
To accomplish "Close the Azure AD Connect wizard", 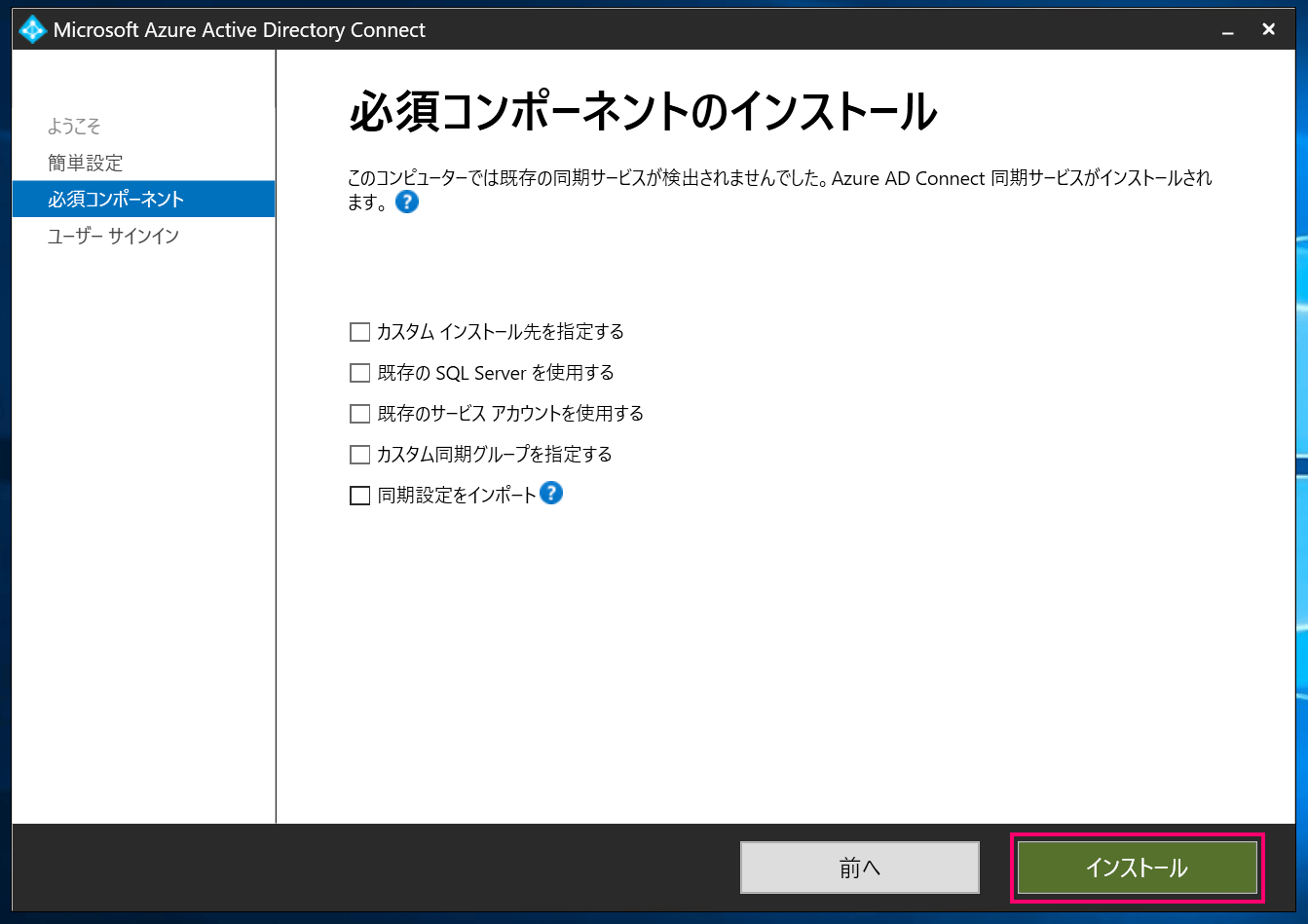I will tap(1268, 30).
